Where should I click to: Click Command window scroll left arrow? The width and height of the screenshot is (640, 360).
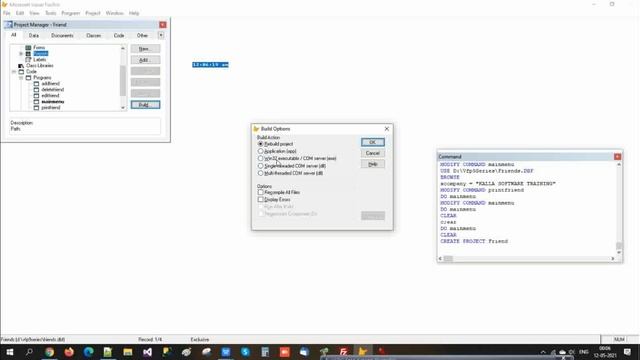(440, 259)
